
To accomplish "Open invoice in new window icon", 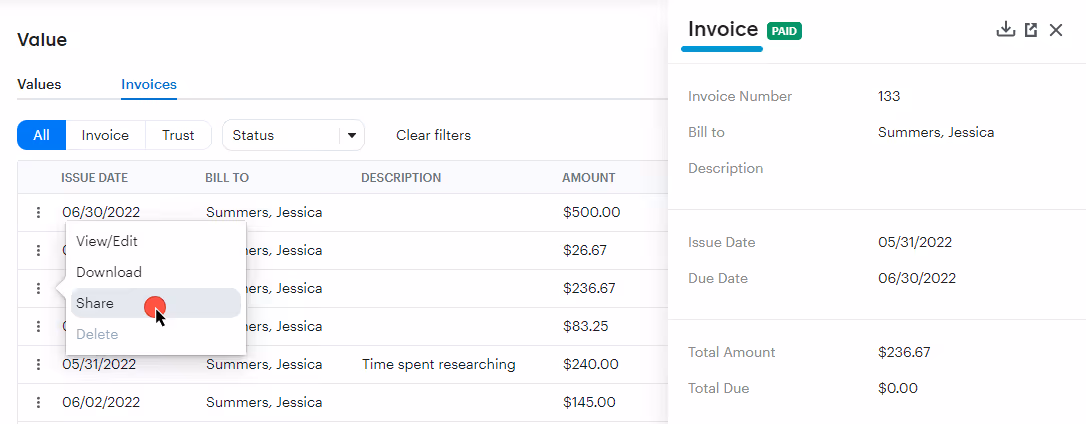I will pyautogui.click(x=1031, y=30).
